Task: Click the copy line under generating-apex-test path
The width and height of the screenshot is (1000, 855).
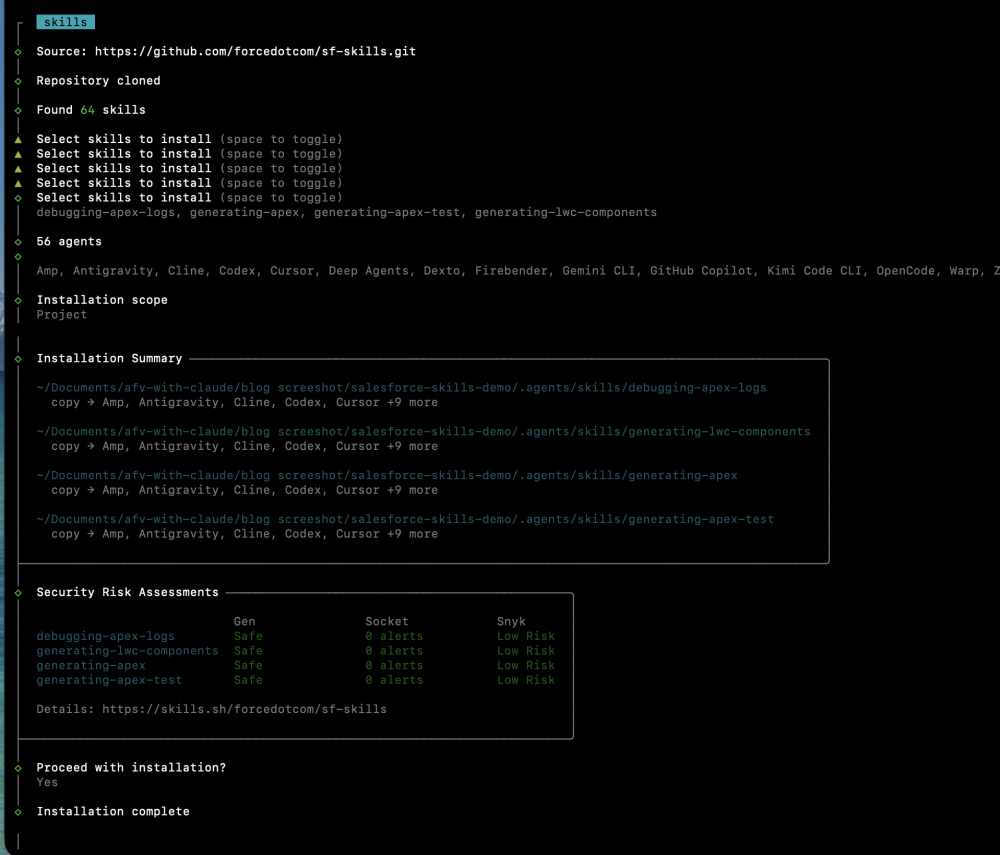Action: tap(244, 534)
